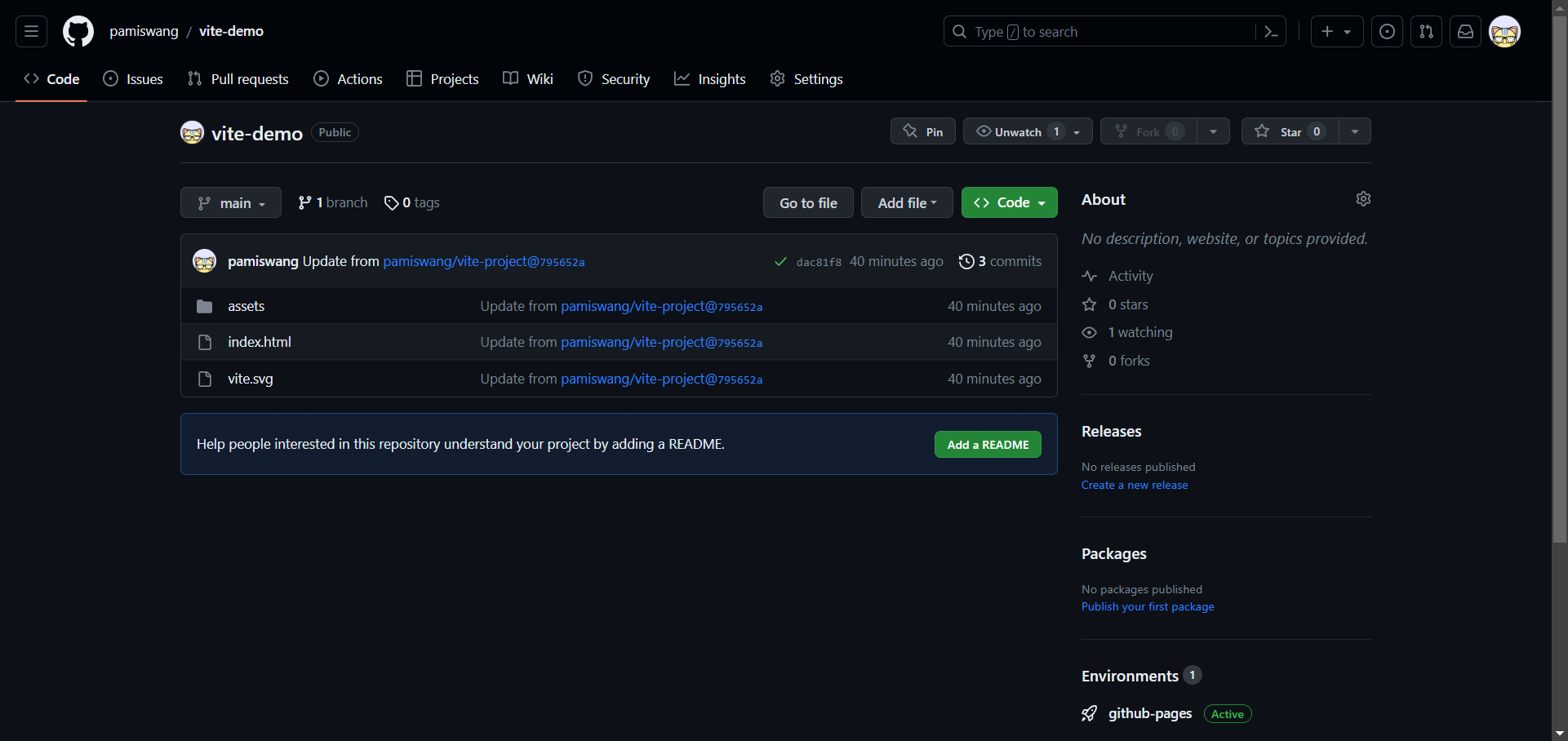Open the Environments heading link
Image resolution: width=1568 pixels, height=741 pixels.
point(1141,676)
